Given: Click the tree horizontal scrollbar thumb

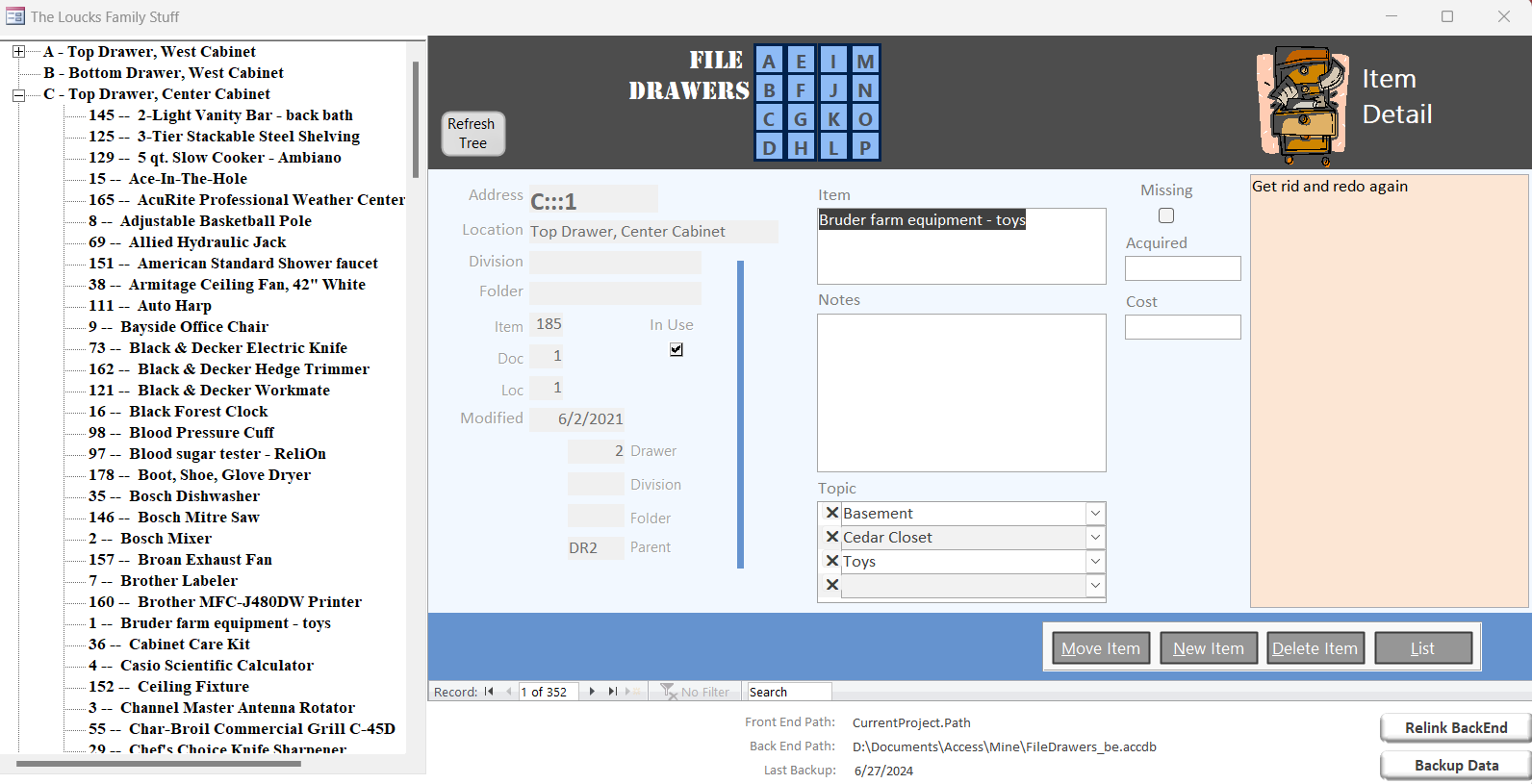Looking at the screenshot, I should pyautogui.click(x=159, y=764).
